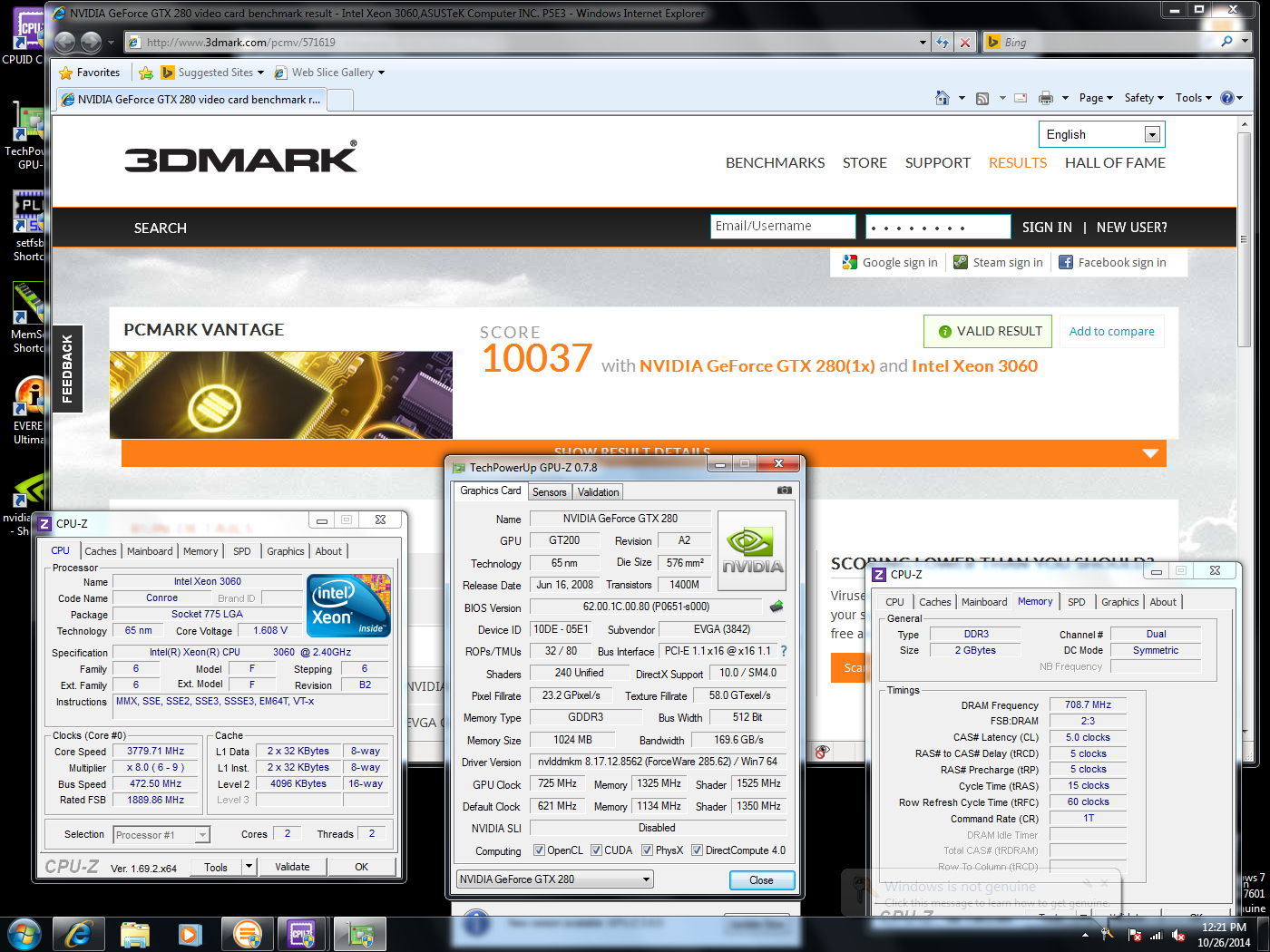1270x952 pixels.
Task: Click the volume speaker tray icon
Action: [x=1178, y=935]
